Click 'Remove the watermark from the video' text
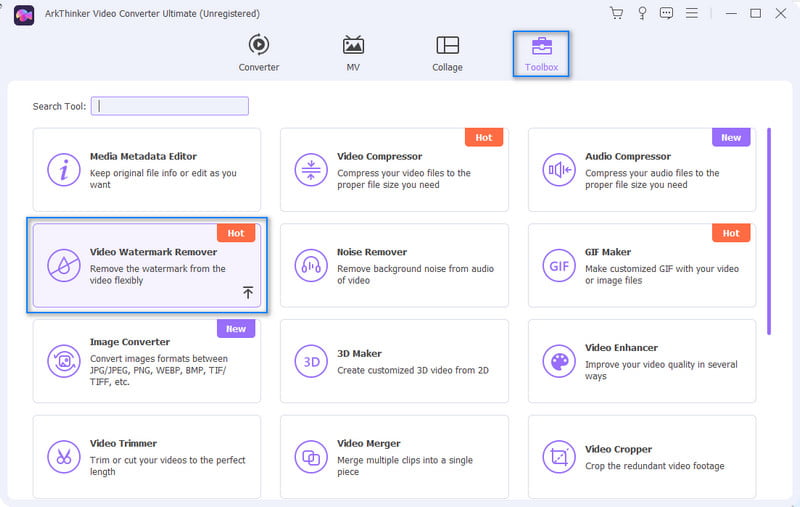800x507 pixels. pyautogui.click(x=158, y=274)
